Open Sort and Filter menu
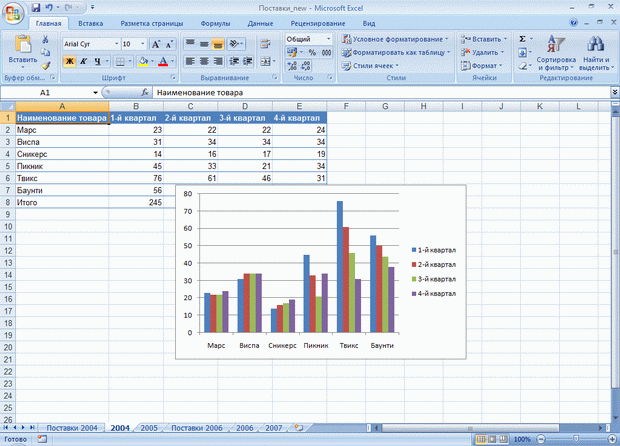The width and height of the screenshot is (620, 446). click(556, 53)
